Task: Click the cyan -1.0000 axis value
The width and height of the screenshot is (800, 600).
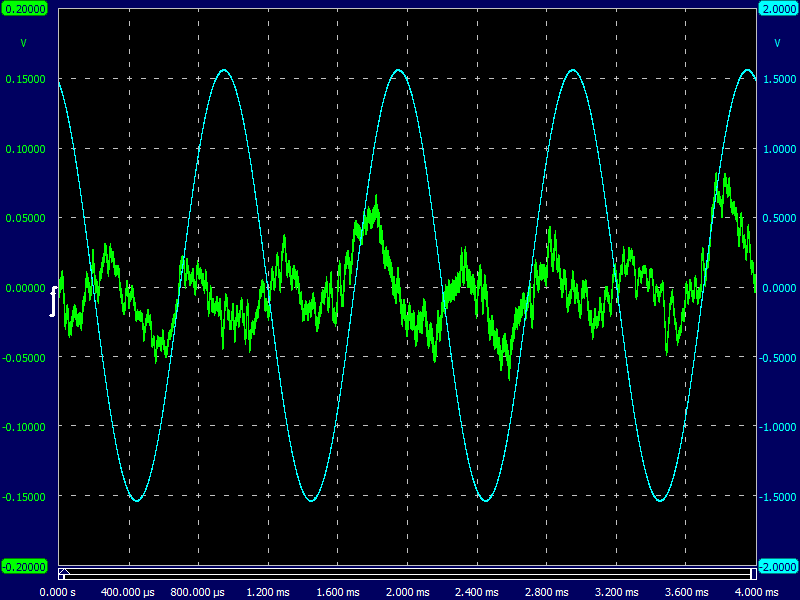Action: pos(778,428)
